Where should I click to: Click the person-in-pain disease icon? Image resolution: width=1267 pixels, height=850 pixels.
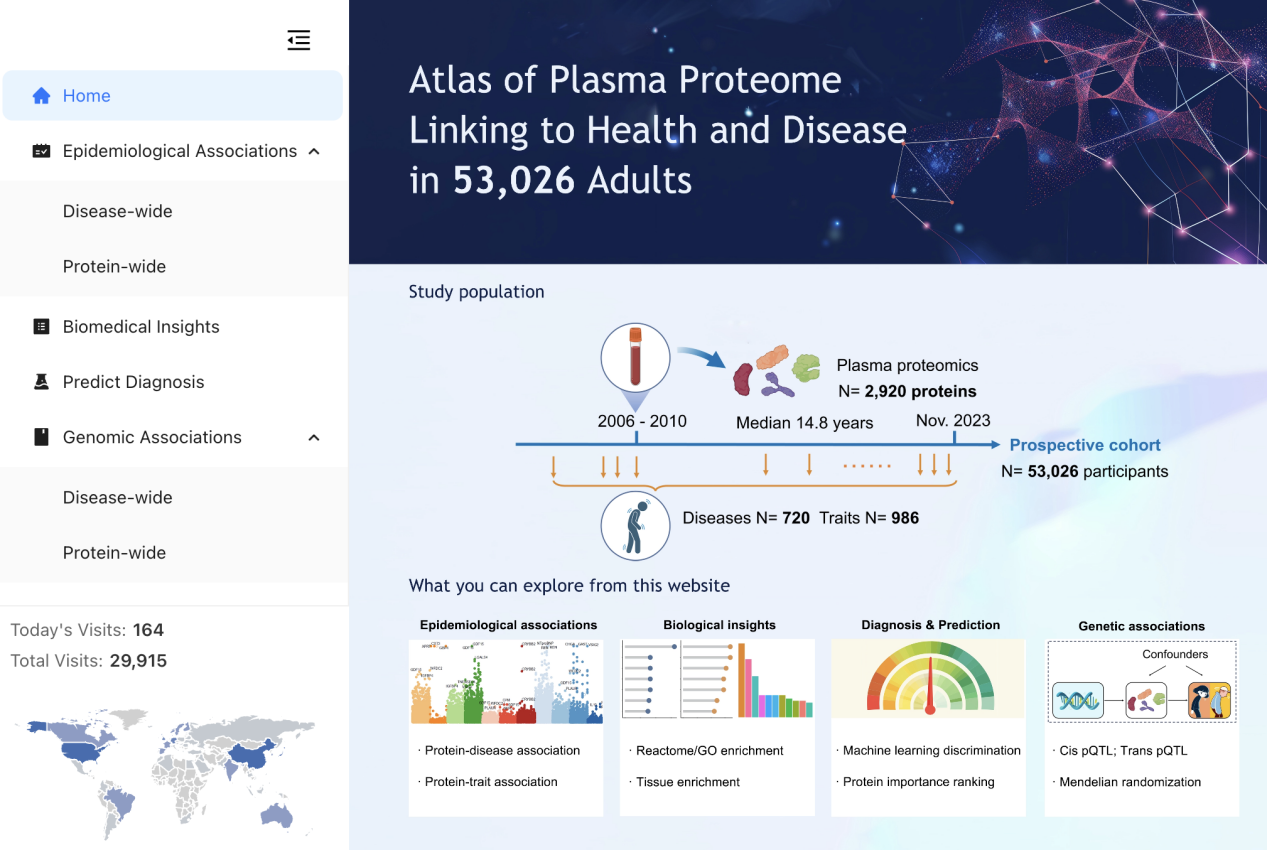(635, 525)
